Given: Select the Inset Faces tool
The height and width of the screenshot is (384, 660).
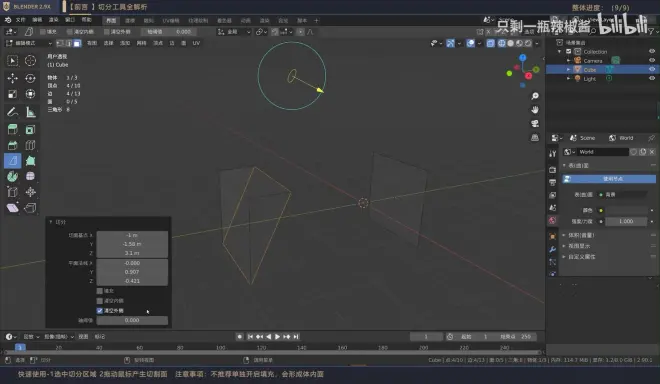Looking at the screenshot, I should (30, 130).
